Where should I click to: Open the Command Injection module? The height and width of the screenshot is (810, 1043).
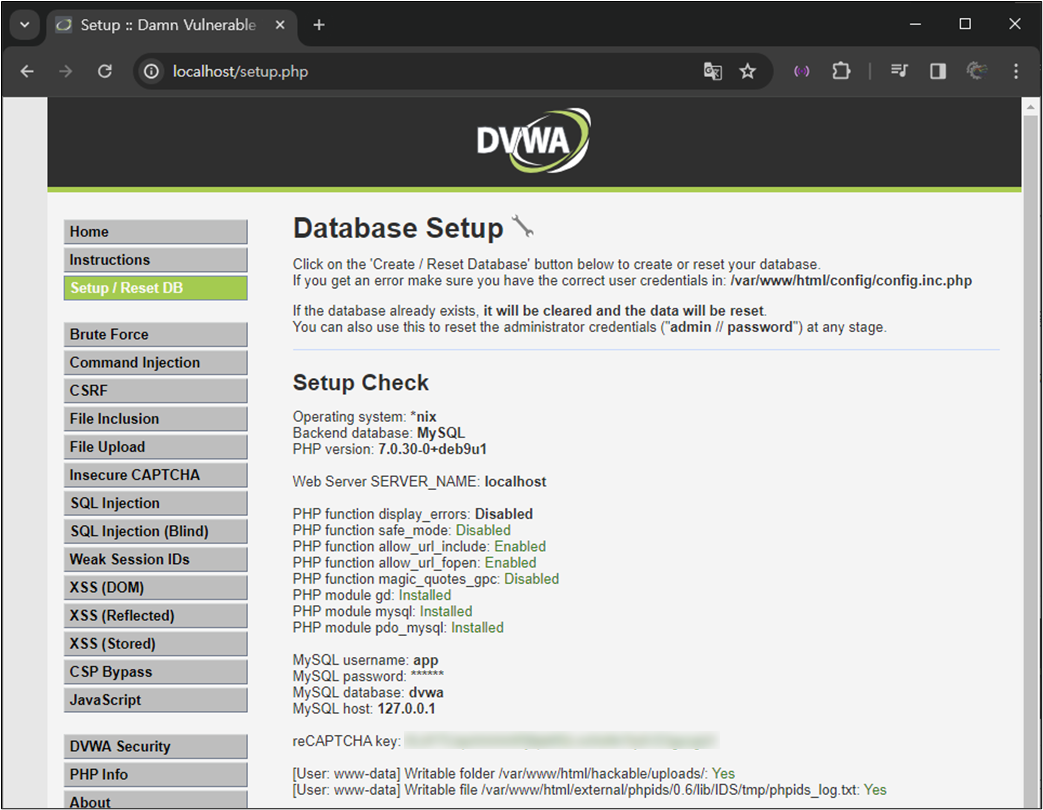156,362
